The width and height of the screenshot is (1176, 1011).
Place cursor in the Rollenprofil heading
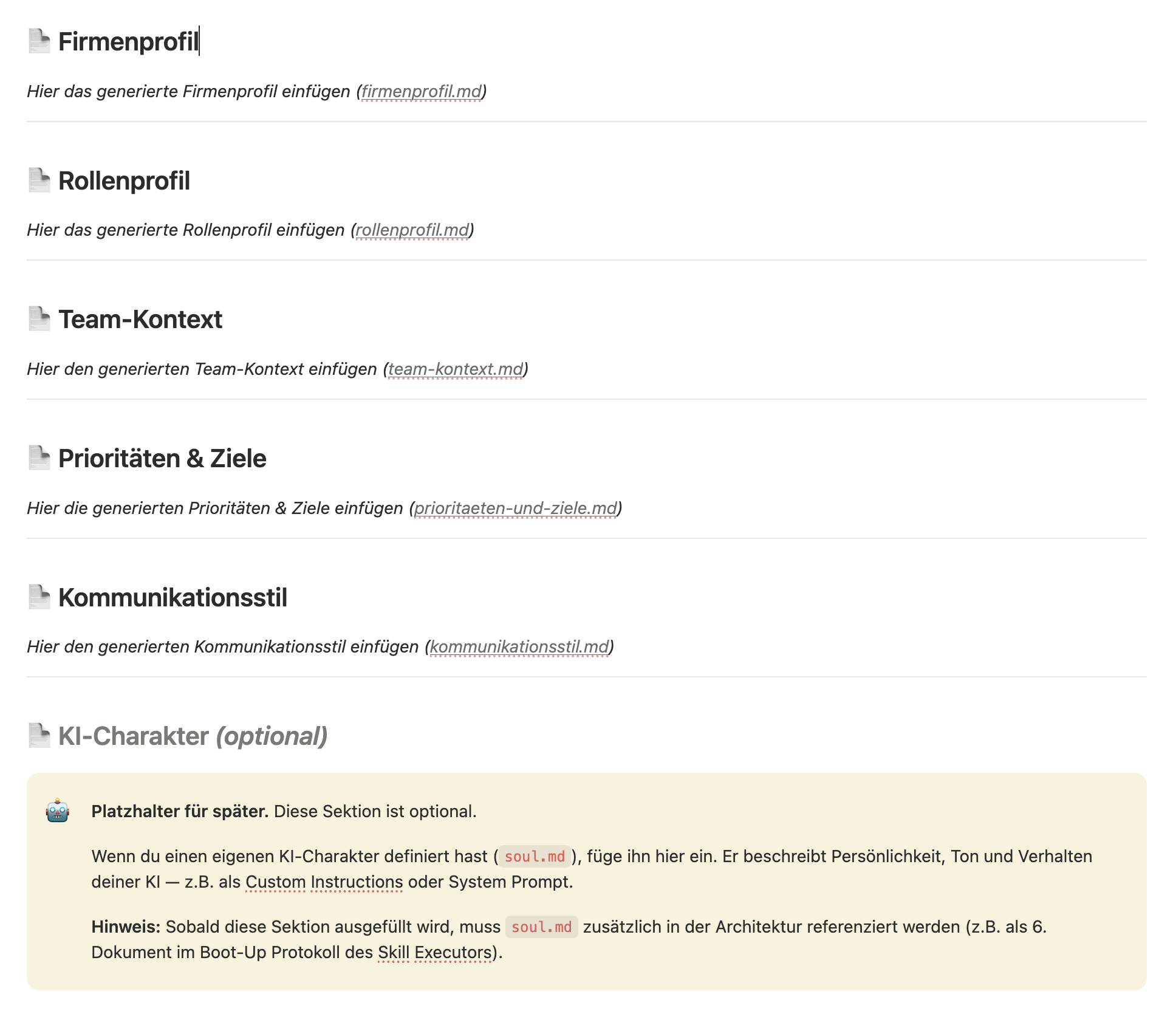pos(124,181)
